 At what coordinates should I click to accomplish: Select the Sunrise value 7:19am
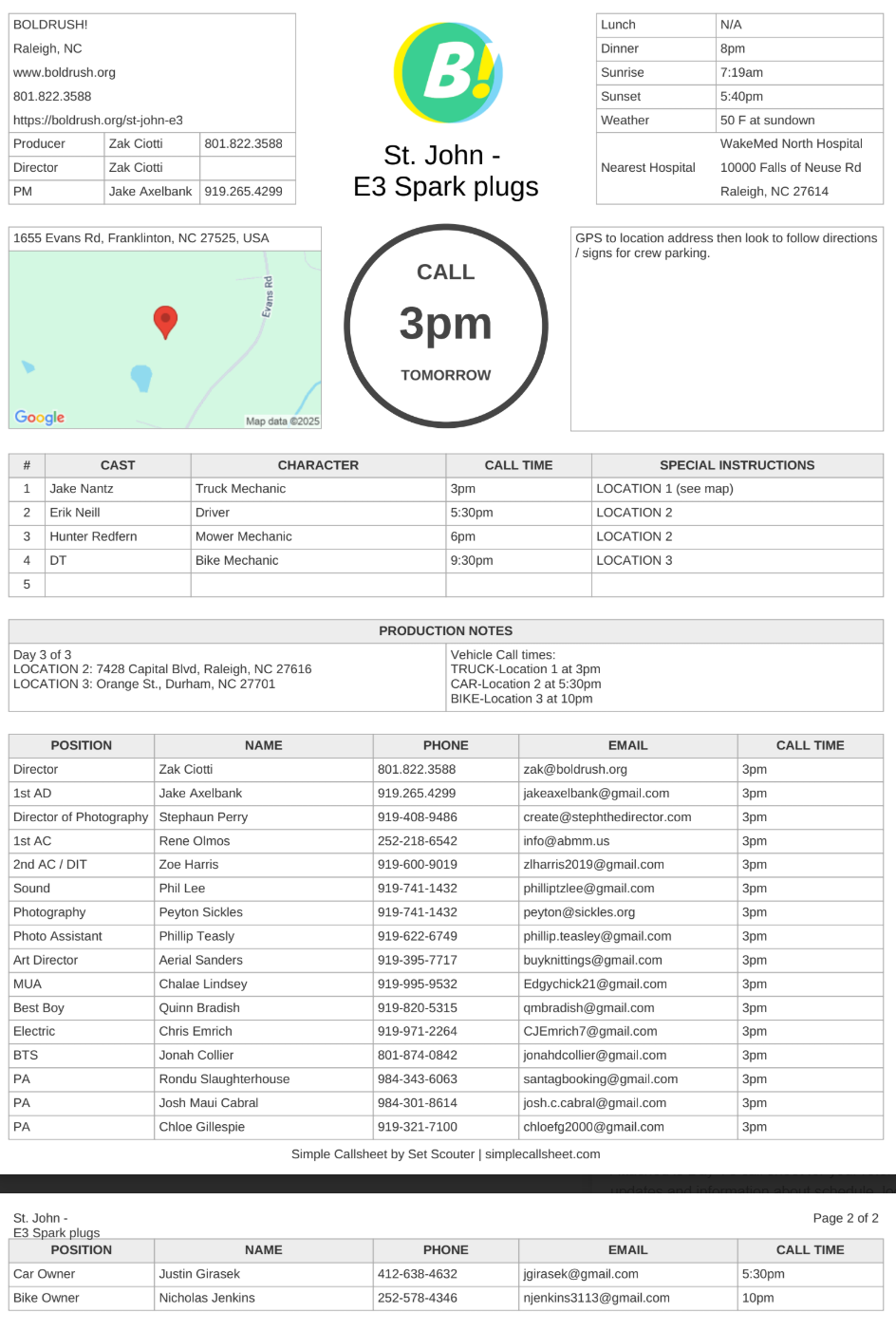coord(741,73)
